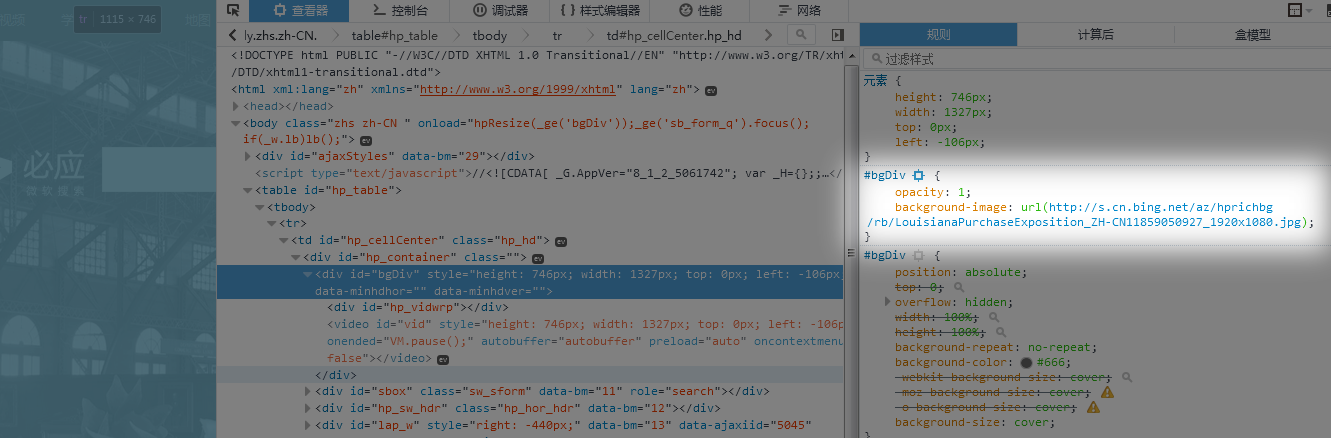Collapse the div#hp_container node
This screenshot has width=1331, height=438.
point(296,257)
